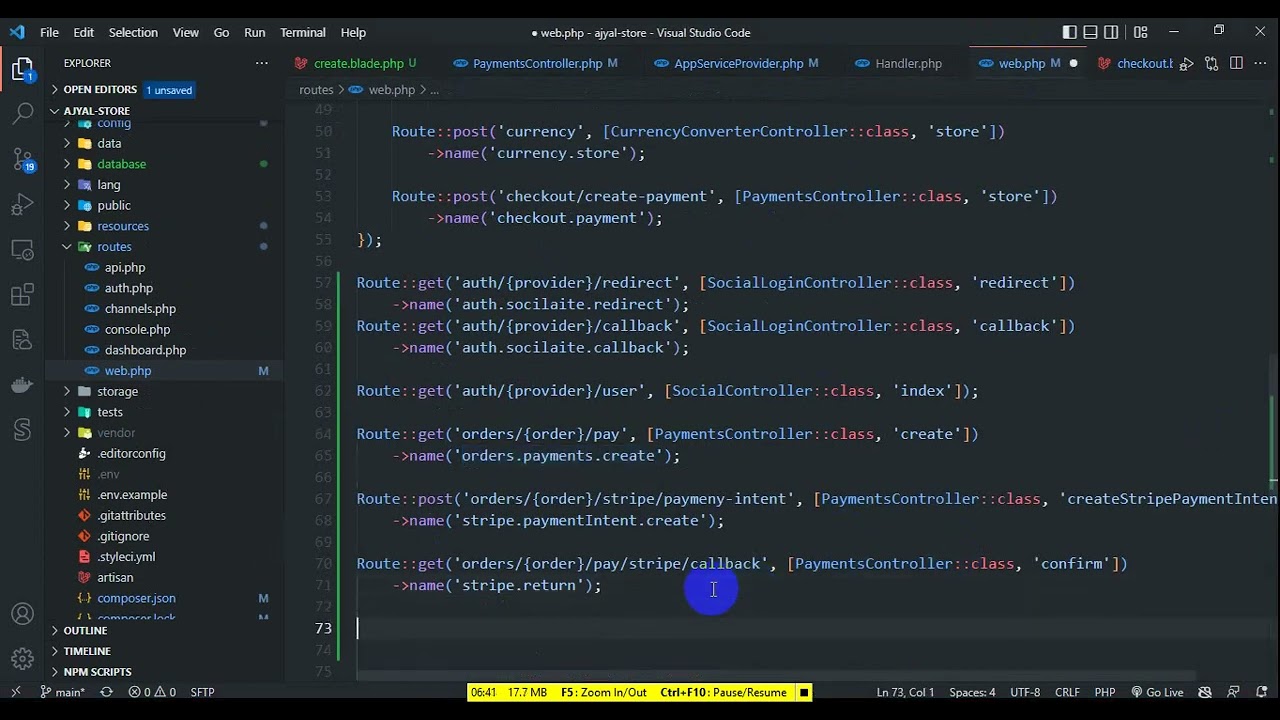Switch to Handler.php tab
Viewport: 1280px width, 720px height.
(908, 63)
